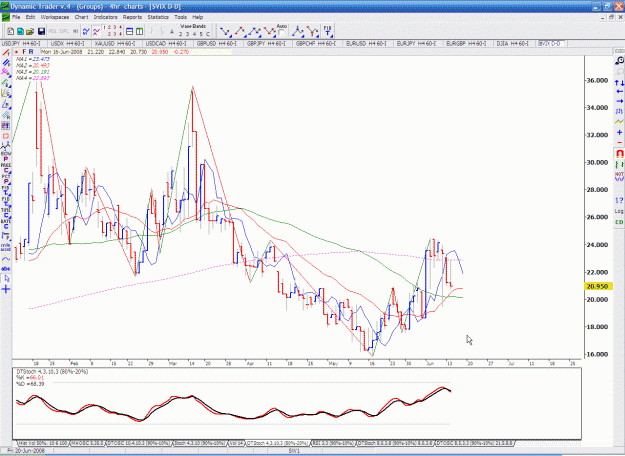Select the letter A text tool
Screen dimensions: 625x456
[172, 31]
